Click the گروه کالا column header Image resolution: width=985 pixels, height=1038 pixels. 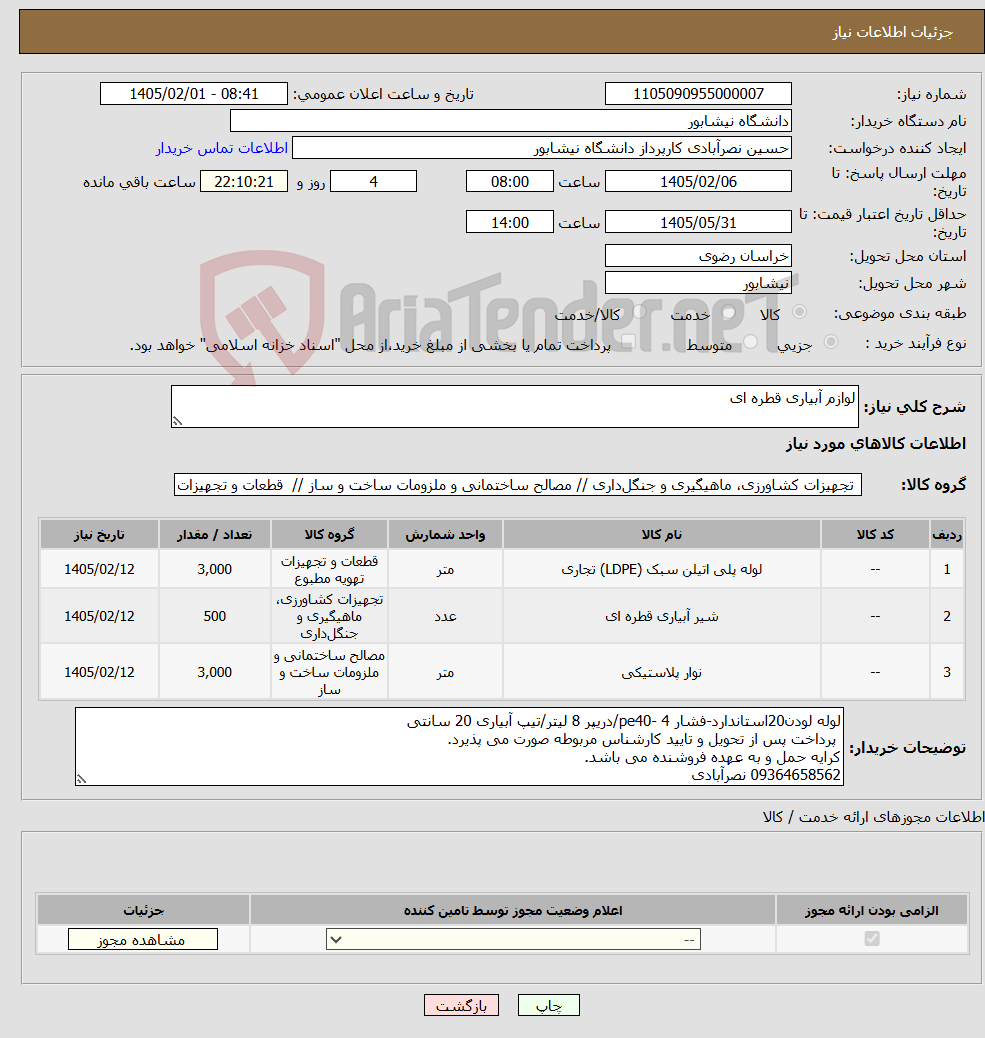pos(329,534)
